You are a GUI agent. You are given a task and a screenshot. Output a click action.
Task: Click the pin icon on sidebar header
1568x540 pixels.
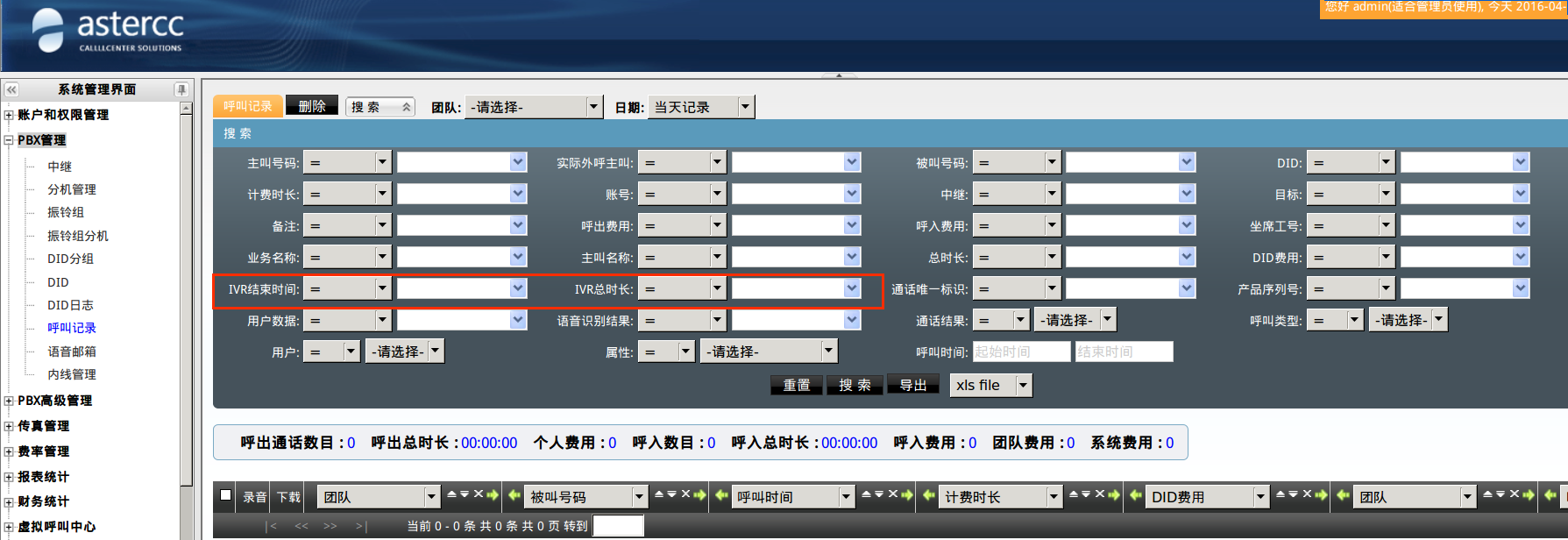point(181,89)
